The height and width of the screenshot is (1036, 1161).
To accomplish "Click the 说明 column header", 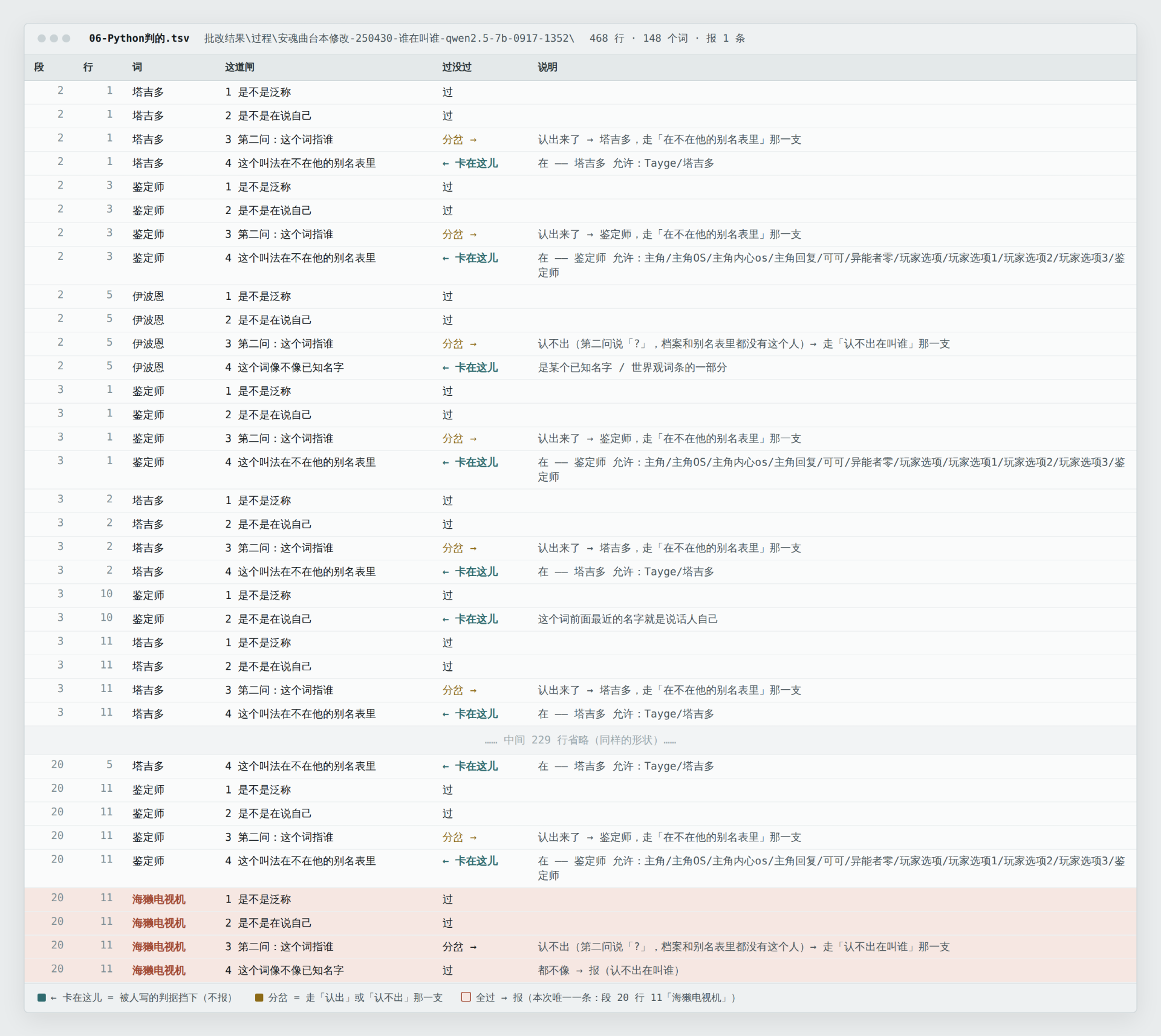I will coord(547,67).
